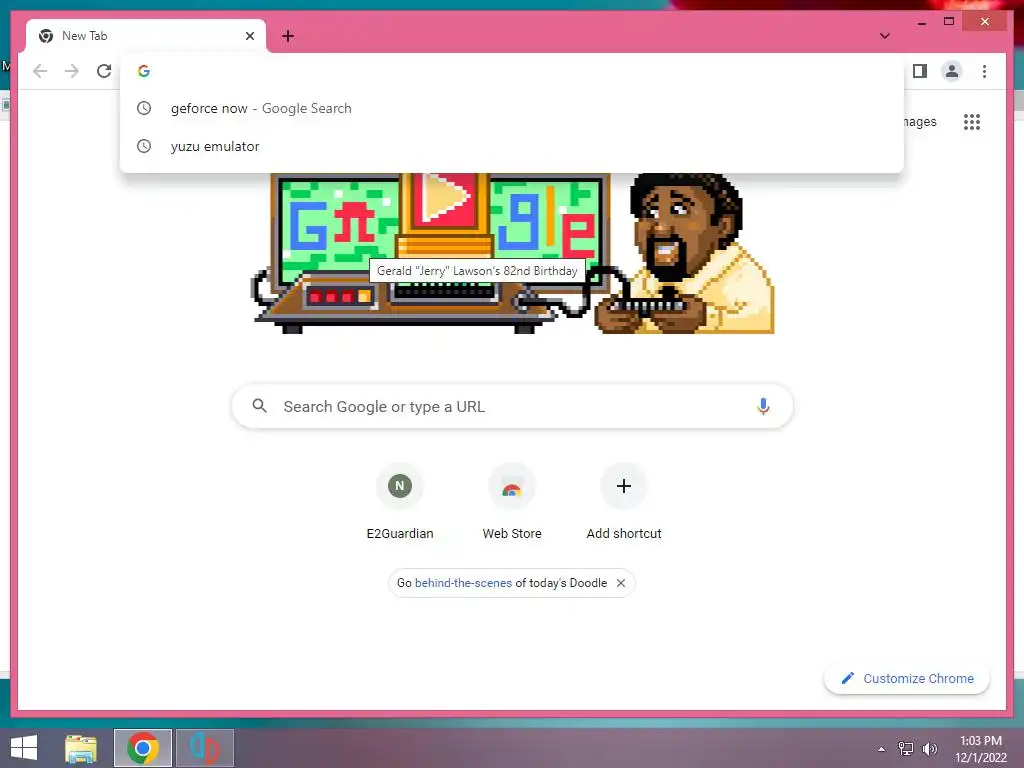
Task: Go back using the left arrow button
Action: [x=40, y=71]
